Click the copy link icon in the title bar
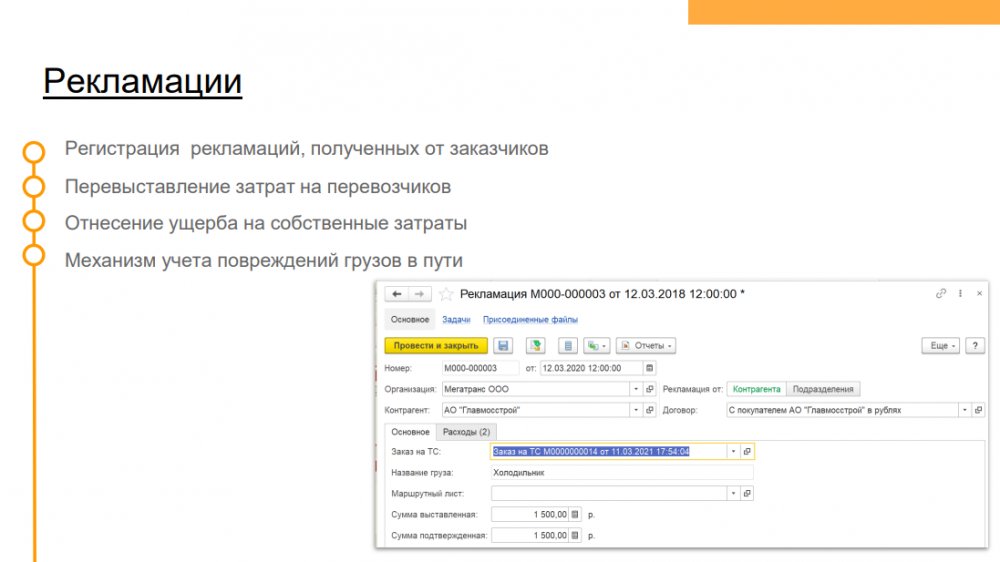Screen dimensions: 1000x562 click(940, 294)
